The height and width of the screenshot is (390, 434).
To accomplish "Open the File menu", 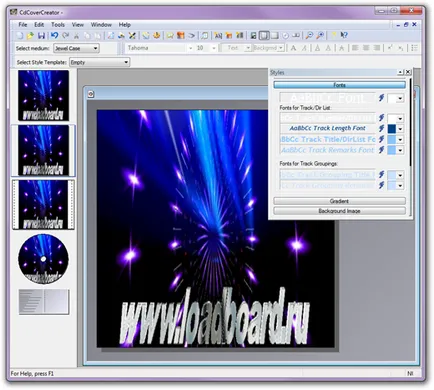I will (23, 25).
